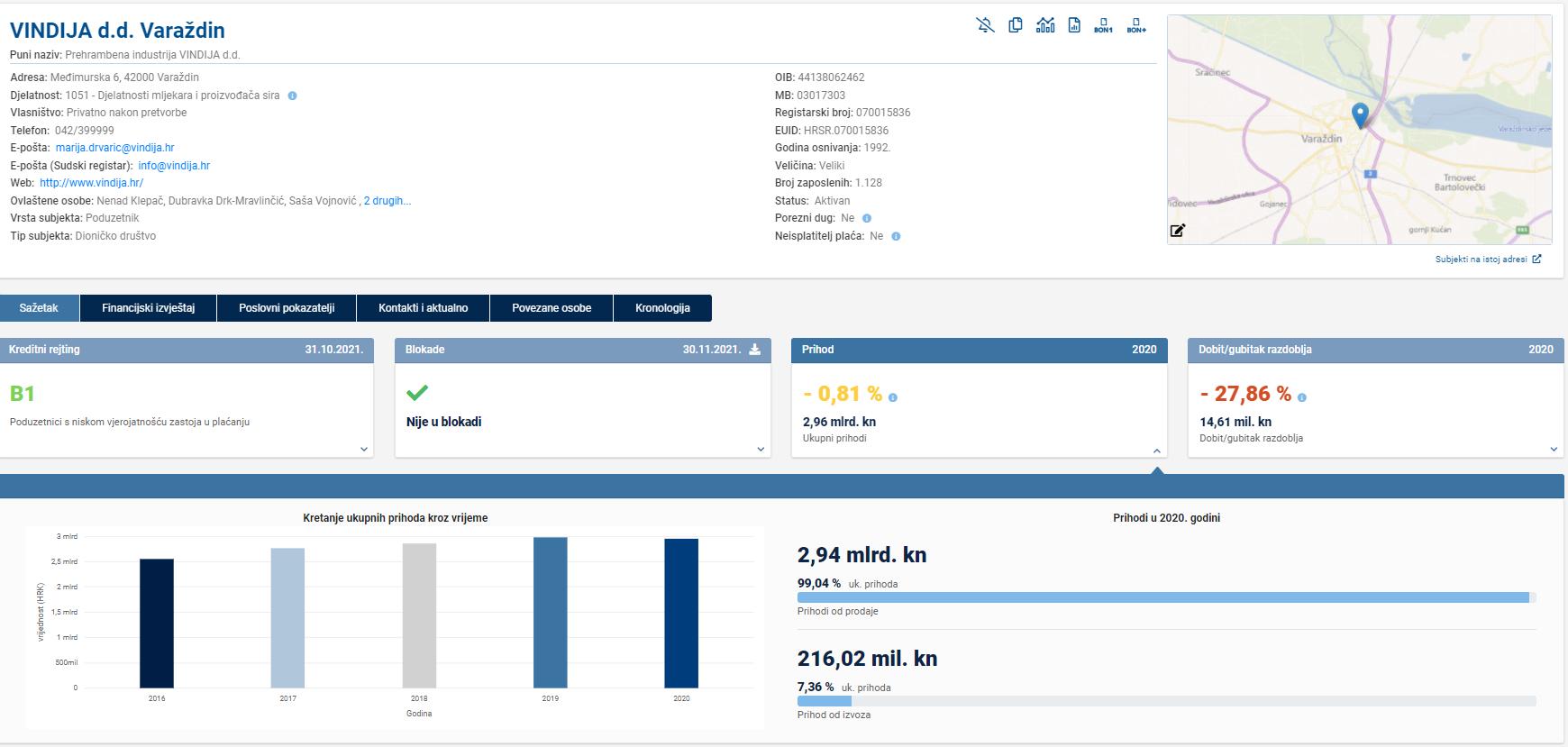The image size is (1568, 747).
Task: Click the Prihod od izvoza progress bar
Action: click(x=1166, y=701)
